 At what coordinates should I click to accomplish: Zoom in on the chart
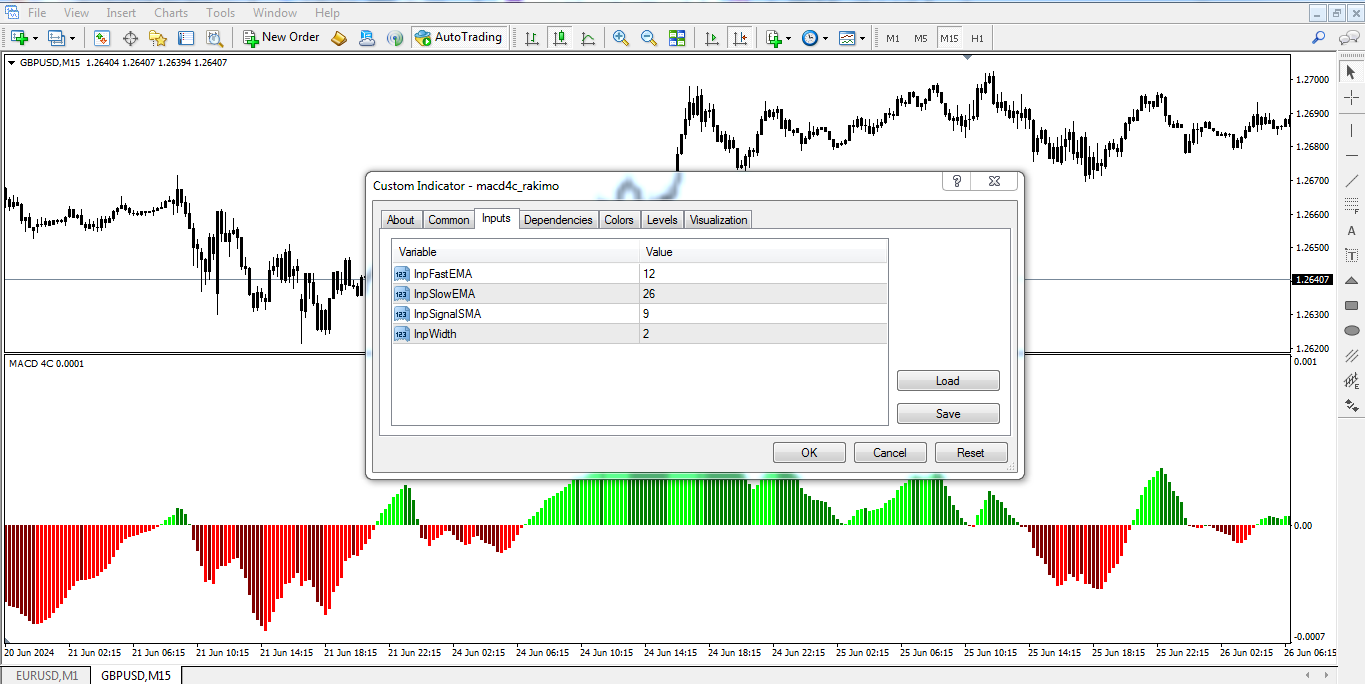click(x=621, y=37)
